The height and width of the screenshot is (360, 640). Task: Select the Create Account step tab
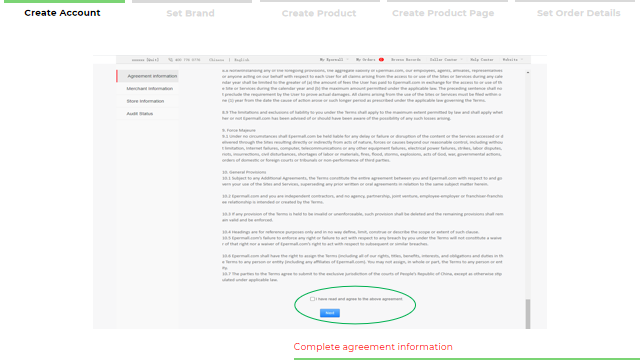62,13
